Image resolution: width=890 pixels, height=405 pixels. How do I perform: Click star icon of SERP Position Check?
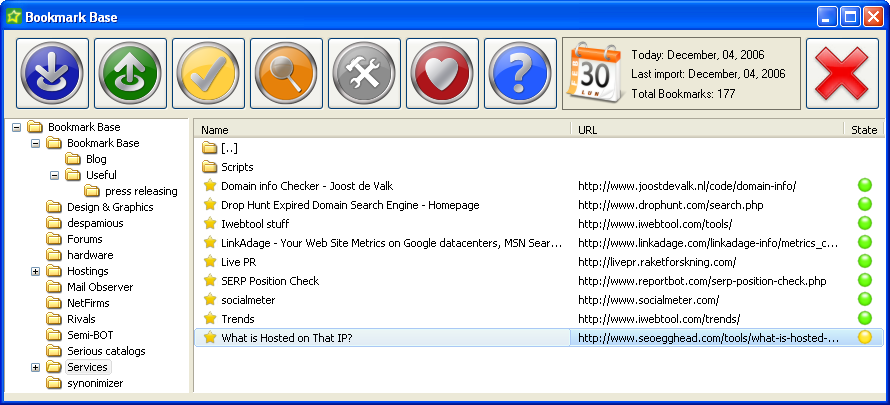click(x=210, y=281)
